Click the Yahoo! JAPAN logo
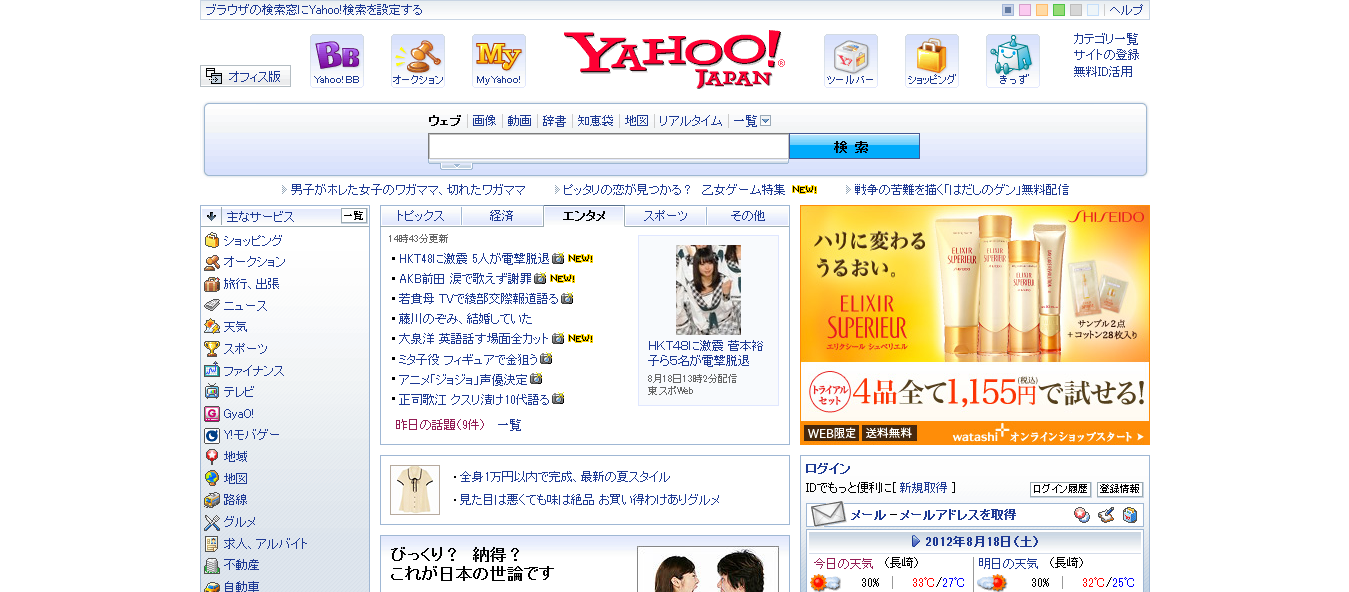This screenshot has height=592, width=1349. pos(674,59)
